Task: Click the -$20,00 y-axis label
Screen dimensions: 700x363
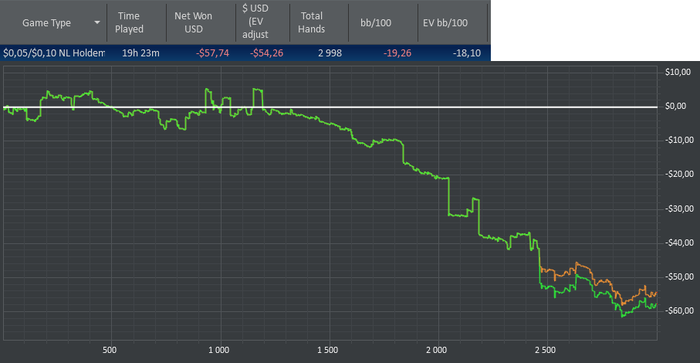Action: [x=679, y=174]
